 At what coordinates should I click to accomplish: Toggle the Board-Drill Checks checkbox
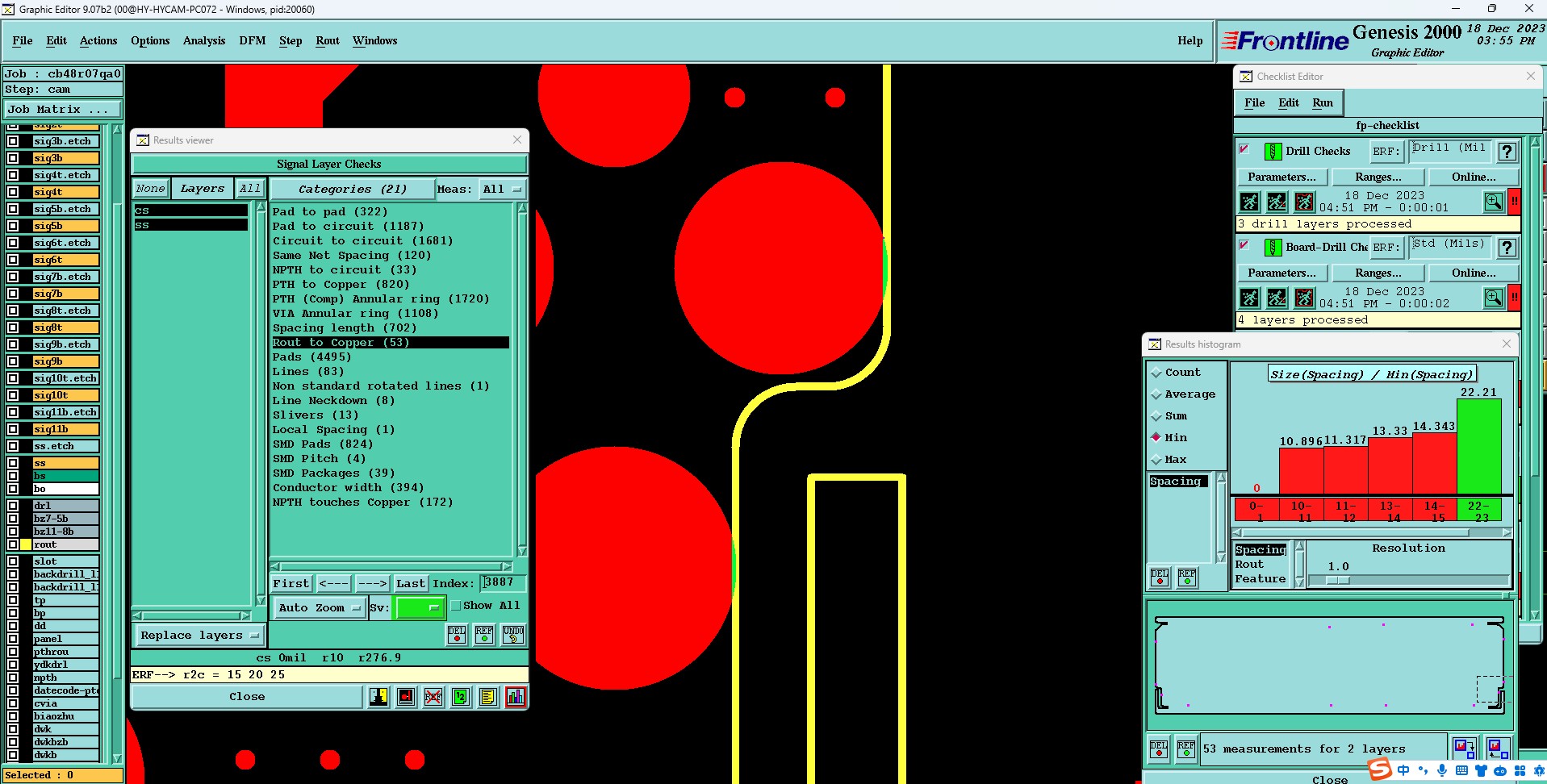point(1244,245)
